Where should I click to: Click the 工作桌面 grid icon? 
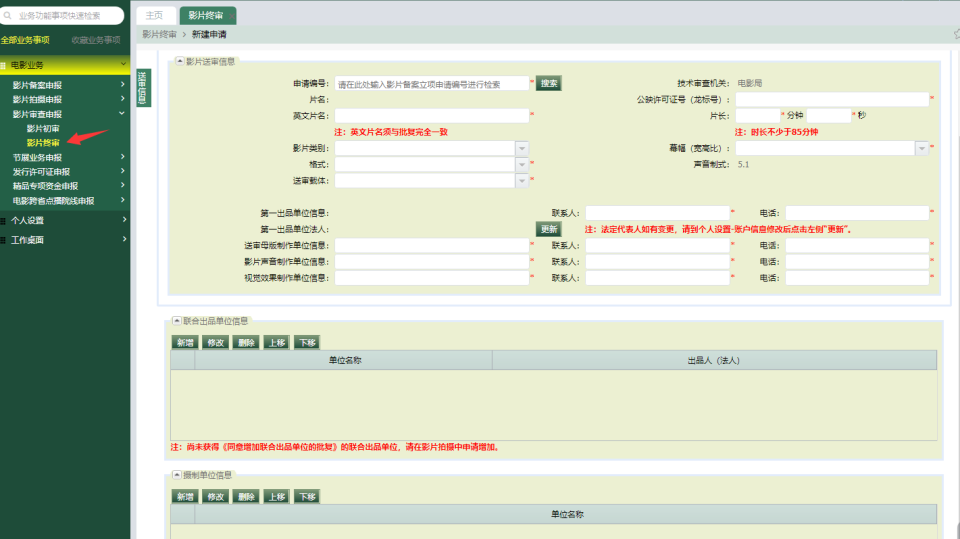[3, 240]
